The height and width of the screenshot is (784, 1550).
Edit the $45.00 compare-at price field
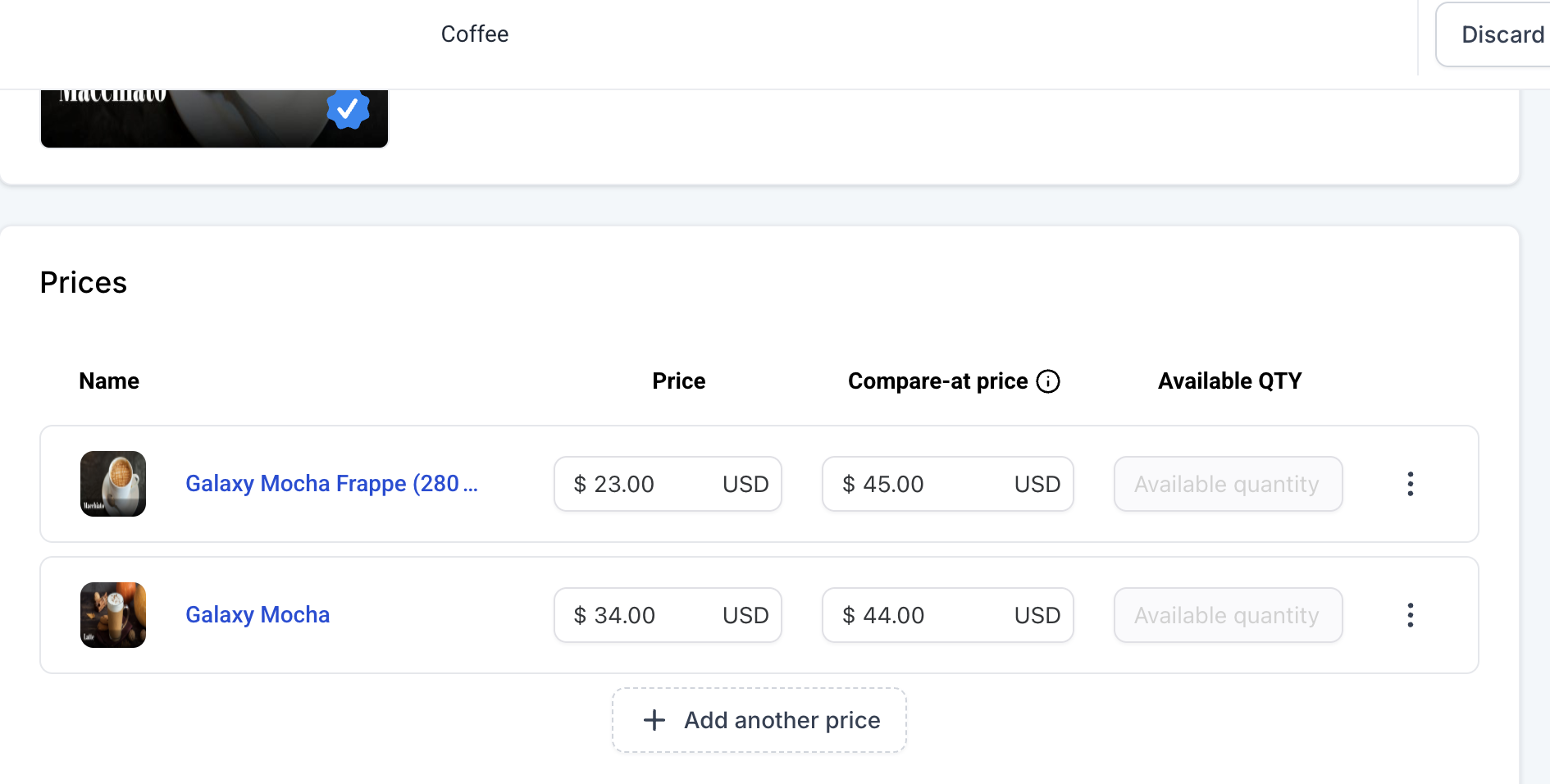919,484
